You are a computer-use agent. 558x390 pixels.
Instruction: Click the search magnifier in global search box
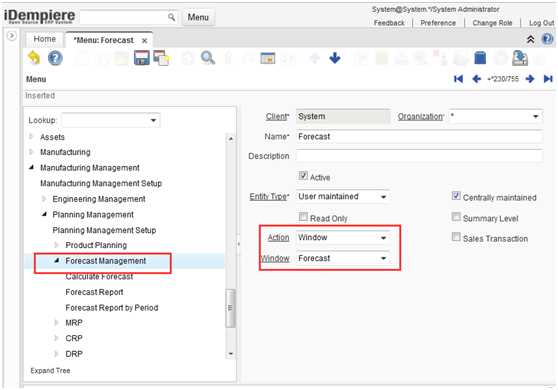coord(172,17)
